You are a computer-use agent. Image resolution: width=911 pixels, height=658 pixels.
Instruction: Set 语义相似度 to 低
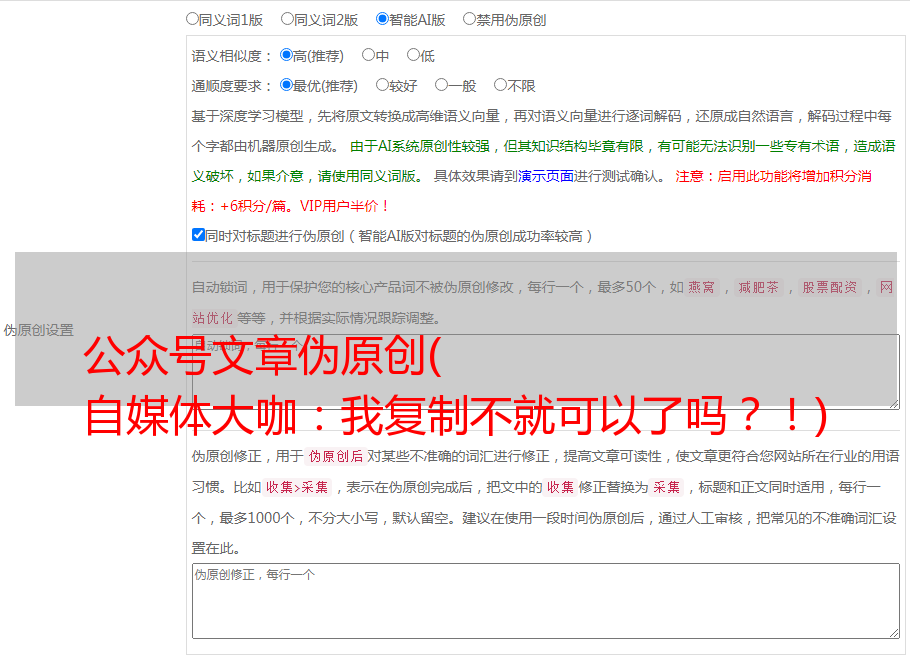pos(413,55)
